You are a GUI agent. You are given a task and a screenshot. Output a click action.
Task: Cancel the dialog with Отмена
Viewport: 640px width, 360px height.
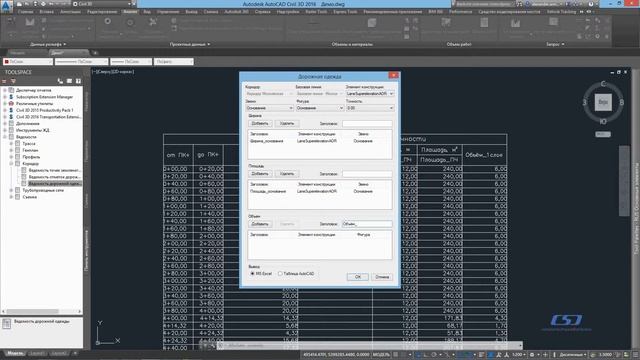pos(382,277)
